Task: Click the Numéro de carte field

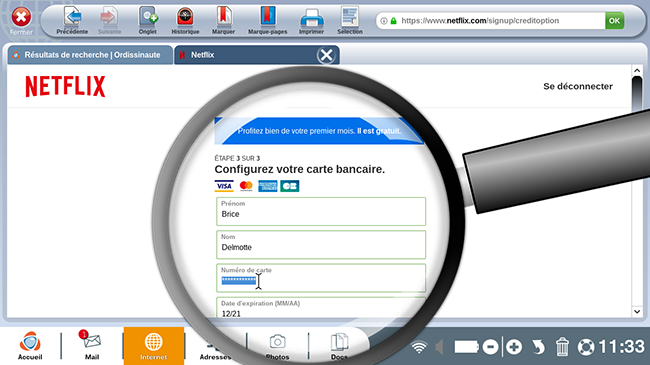Action: 321,278
